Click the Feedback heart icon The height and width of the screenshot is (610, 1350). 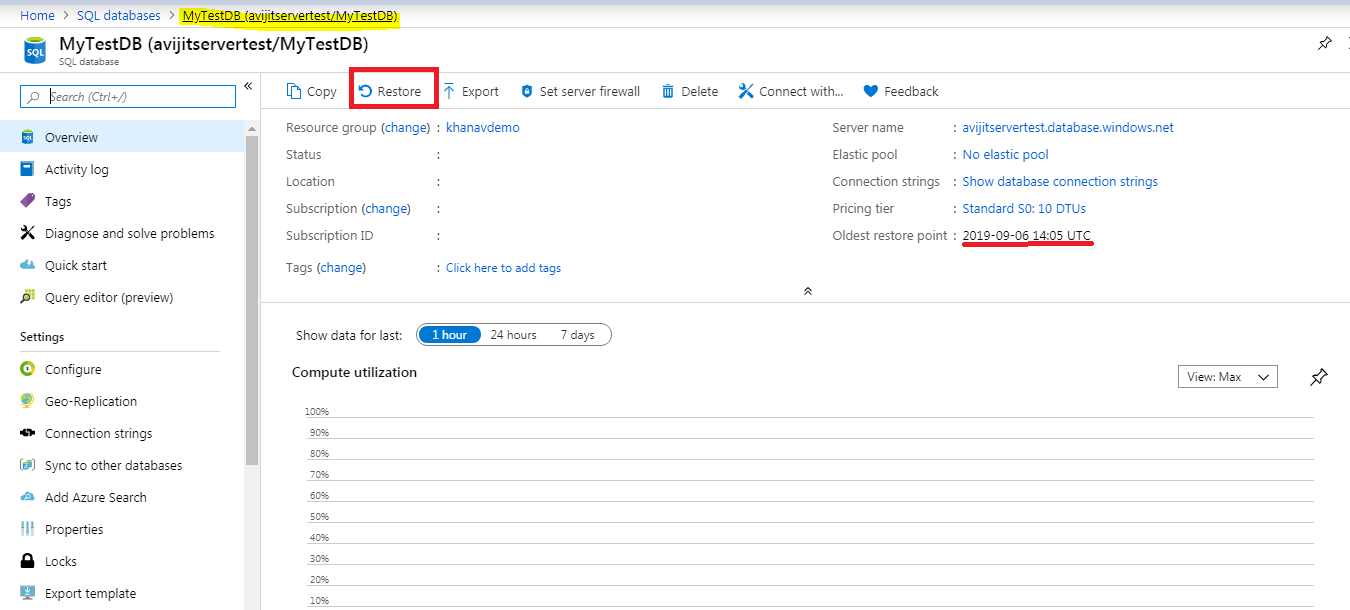click(x=871, y=91)
